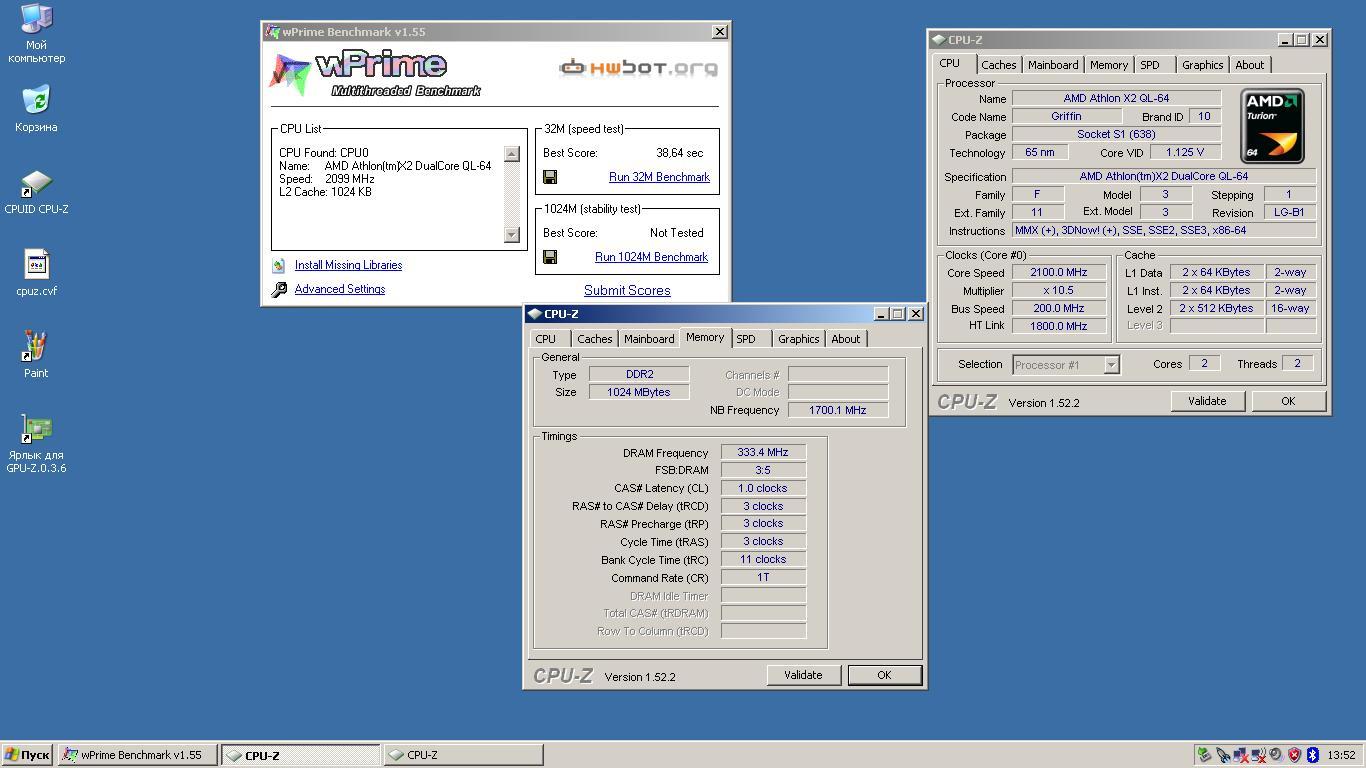Click the rocket tray icon
This screenshot has width=1366, height=768.
click(x=1223, y=755)
